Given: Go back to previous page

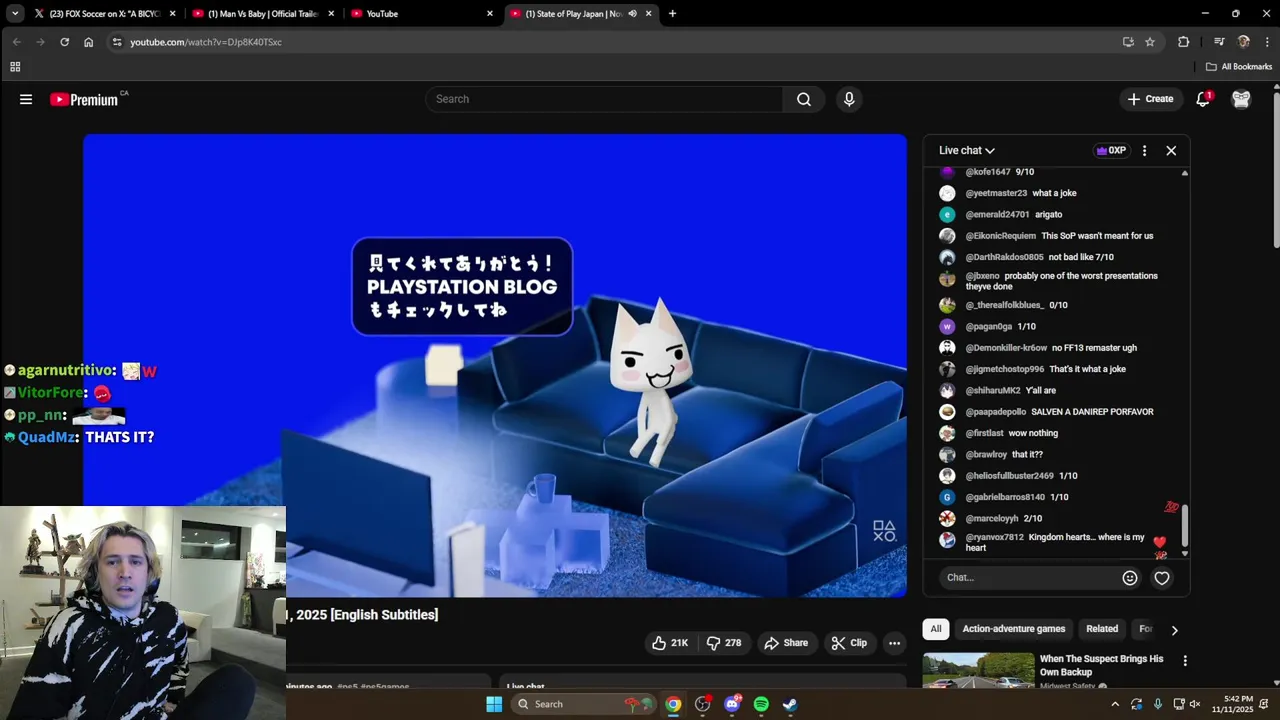Looking at the screenshot, I should pos(17,42).
